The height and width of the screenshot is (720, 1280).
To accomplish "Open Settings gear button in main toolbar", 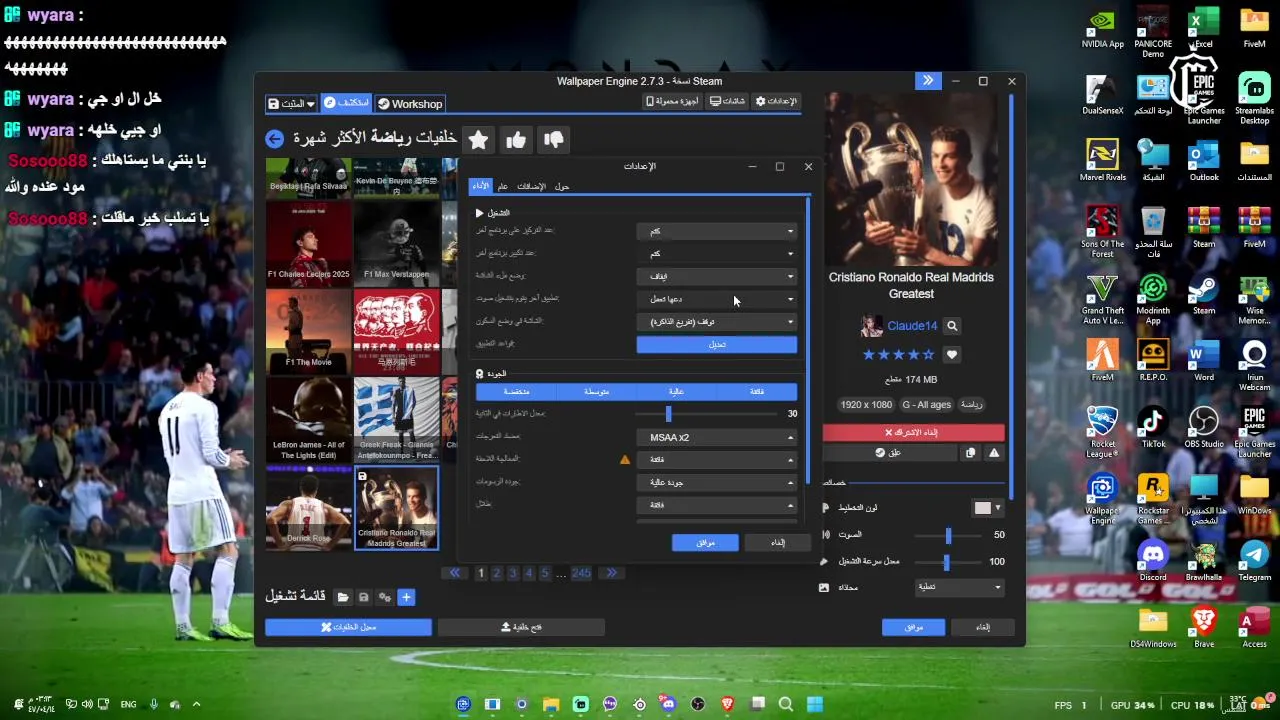I will click(x=776, y=102).
